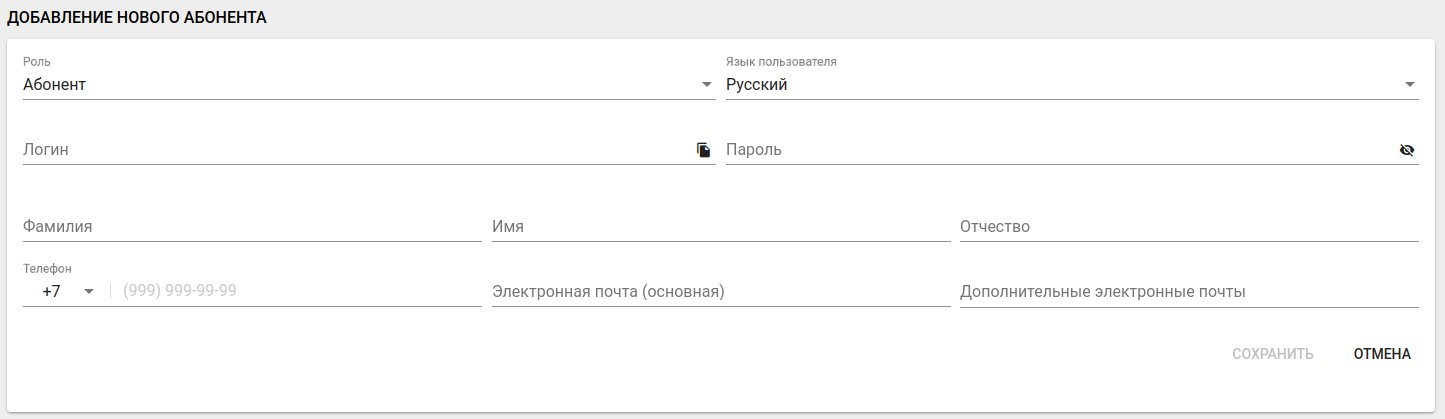1445x419 pixels.
Task: Click the Русский language value
Action: (757, 85)
